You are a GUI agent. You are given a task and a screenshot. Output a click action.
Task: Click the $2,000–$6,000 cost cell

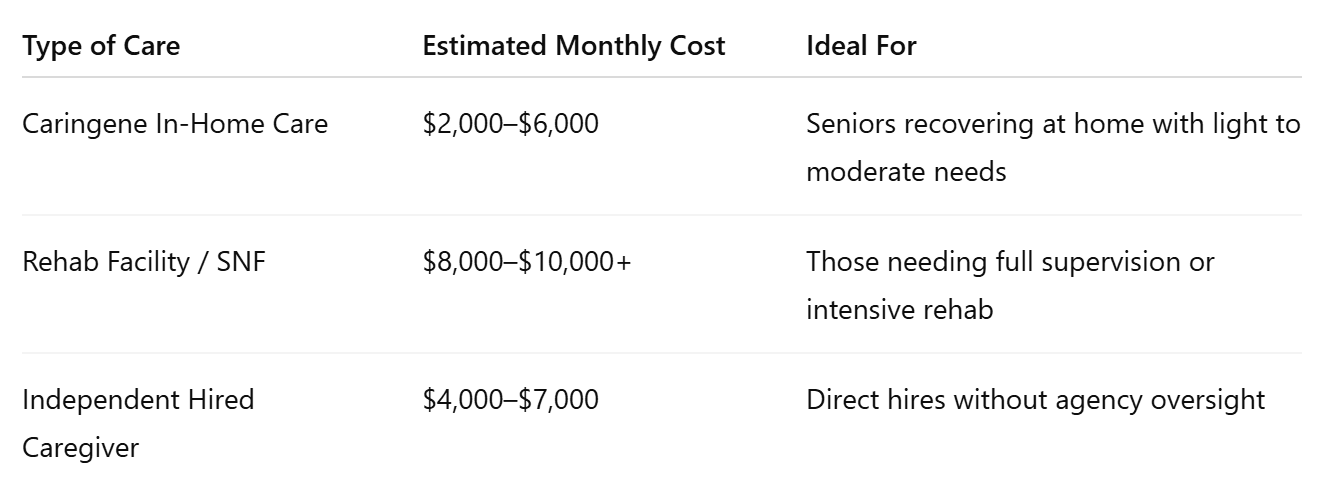pos(511,125)
